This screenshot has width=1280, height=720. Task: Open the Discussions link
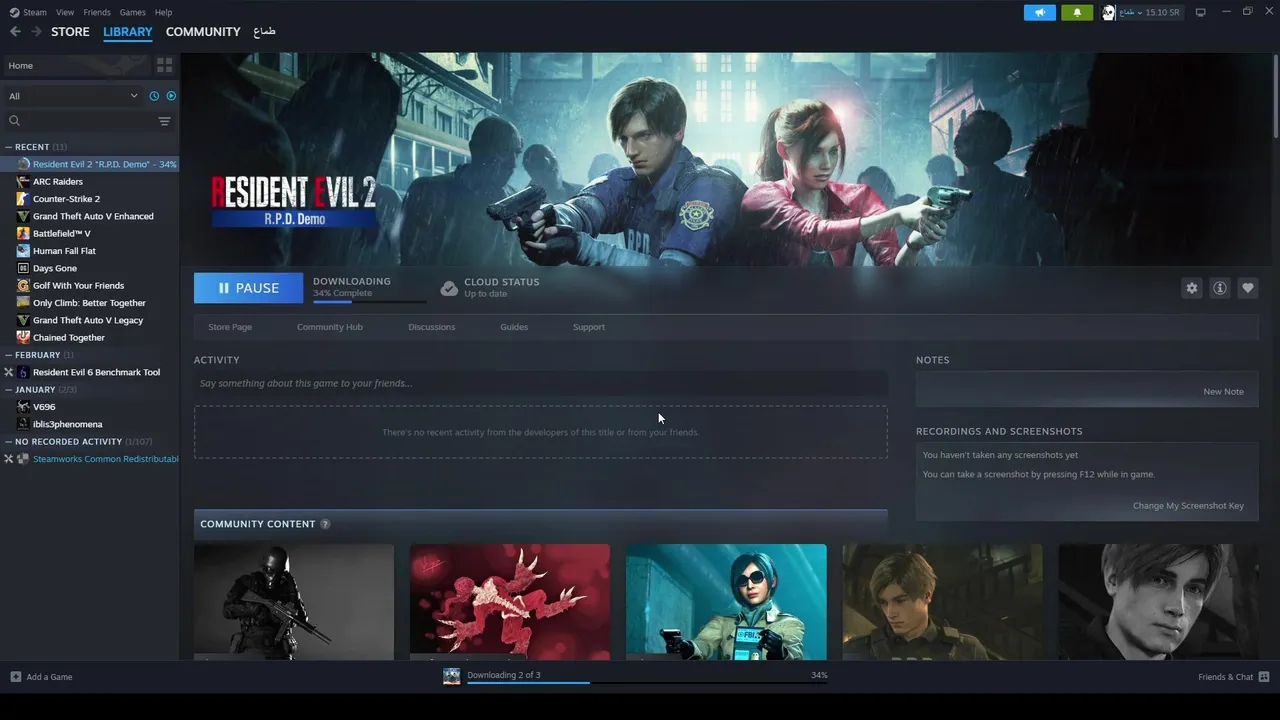432,327
